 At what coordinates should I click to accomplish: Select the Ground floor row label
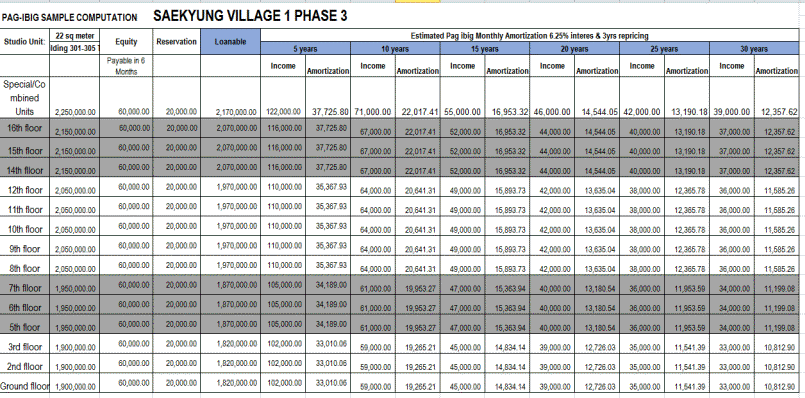click(25, 386)
